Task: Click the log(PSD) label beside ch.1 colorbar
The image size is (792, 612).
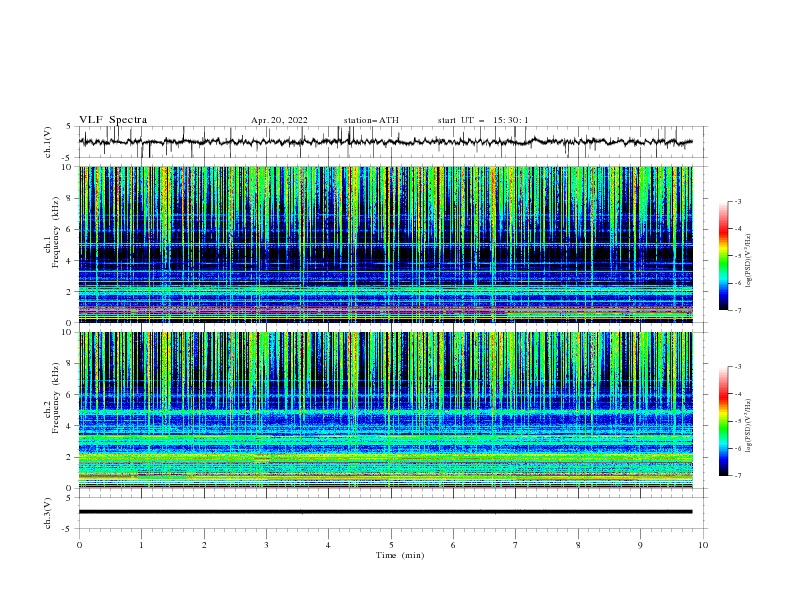Action: coord(748,261)
